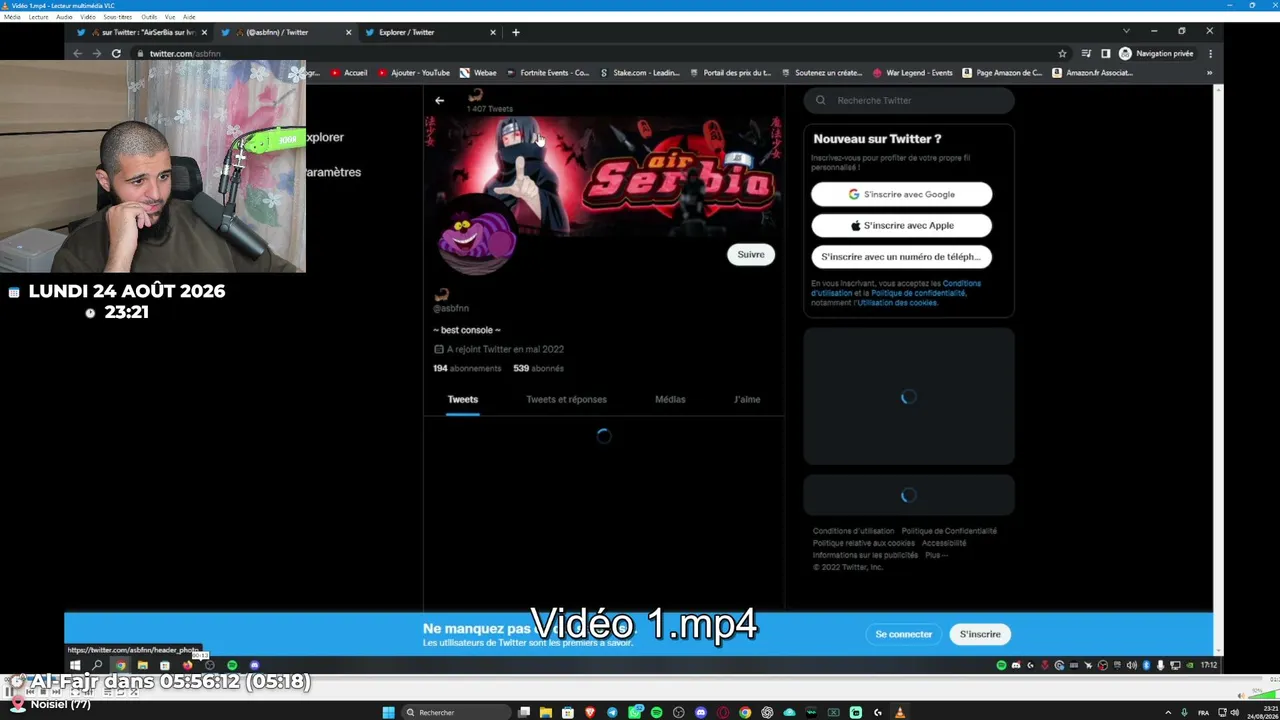Open the Cheshire cat profile picture

pos(477,236)
